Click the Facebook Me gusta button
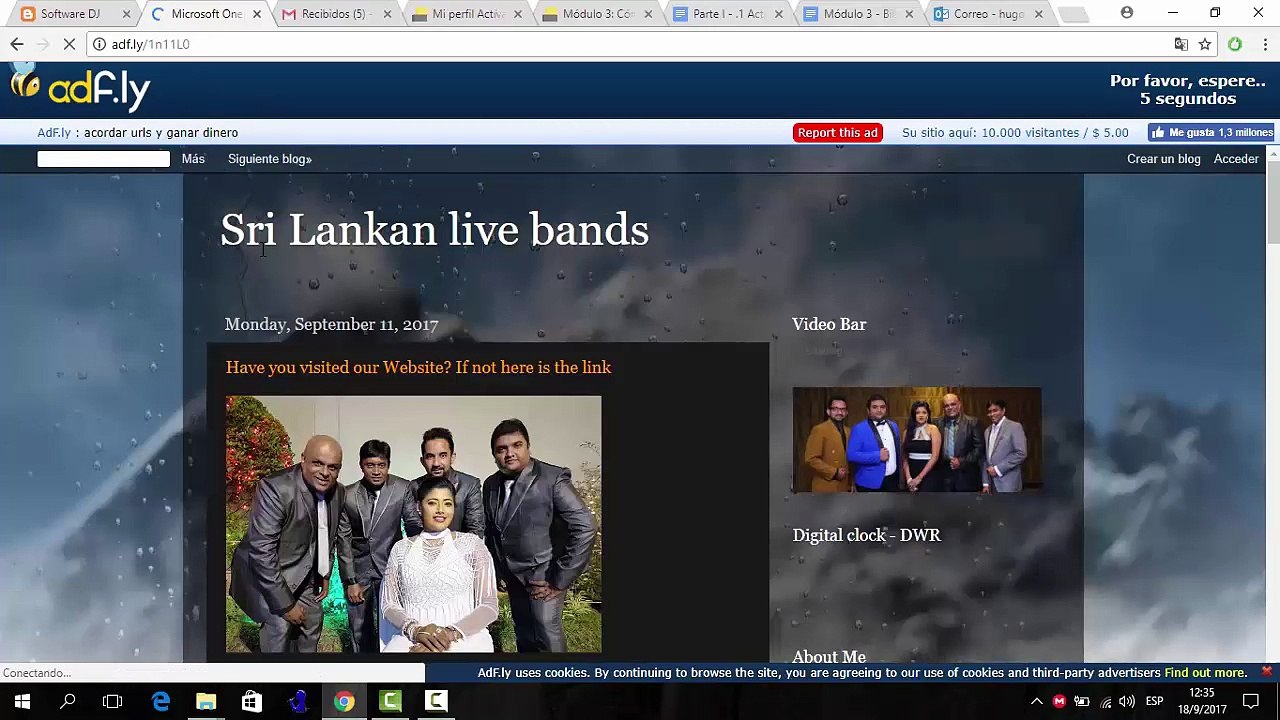 click(1212, 132)
